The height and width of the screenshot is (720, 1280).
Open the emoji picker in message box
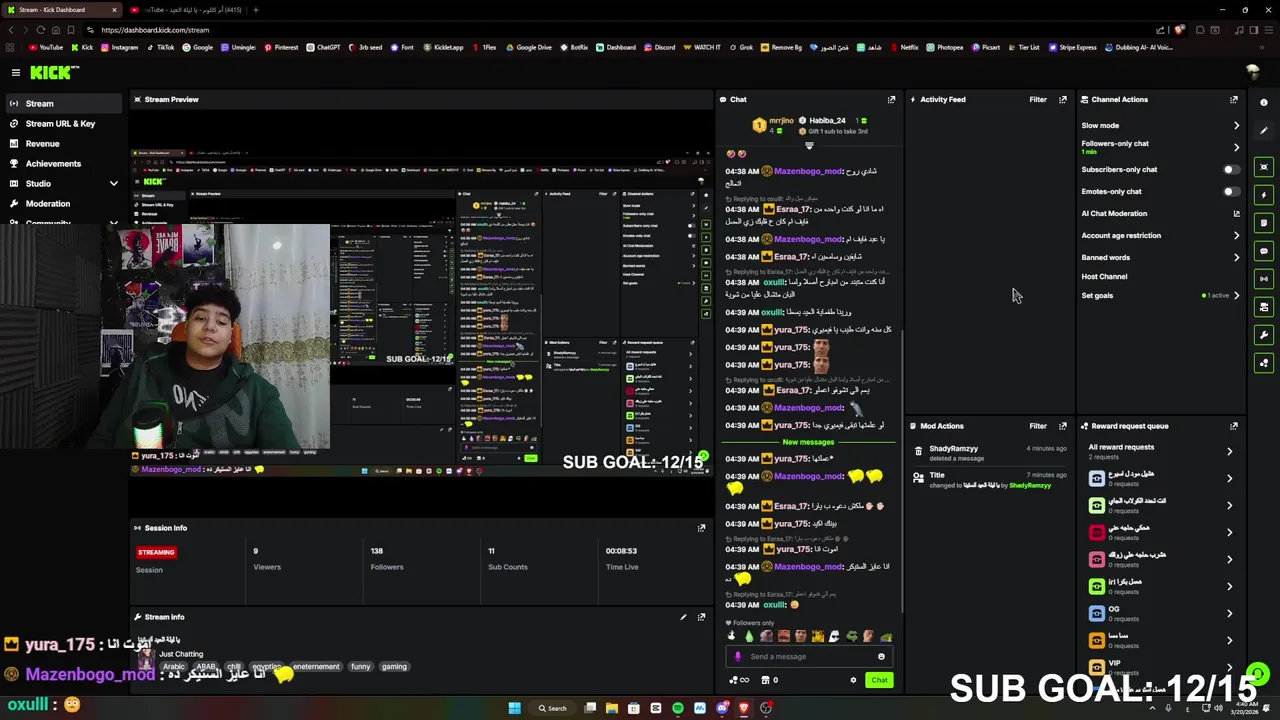tap(881, 657)
